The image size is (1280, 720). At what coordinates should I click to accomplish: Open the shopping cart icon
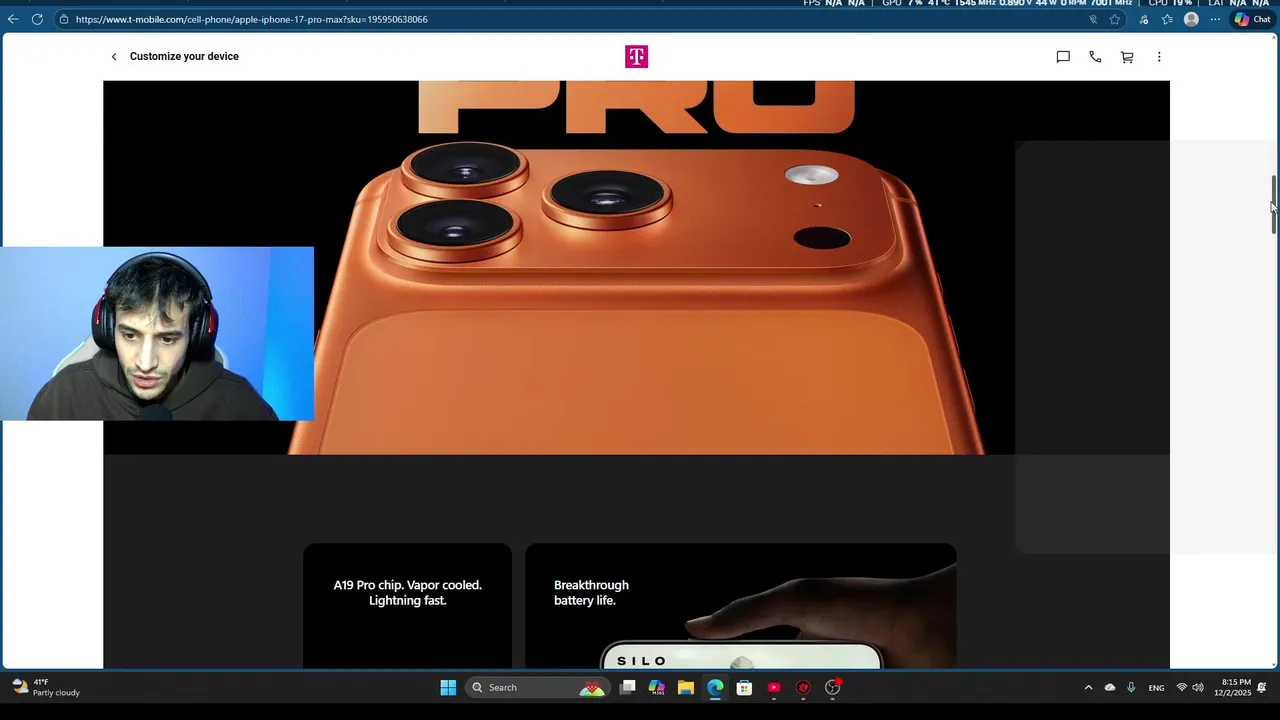point(1127,57)
